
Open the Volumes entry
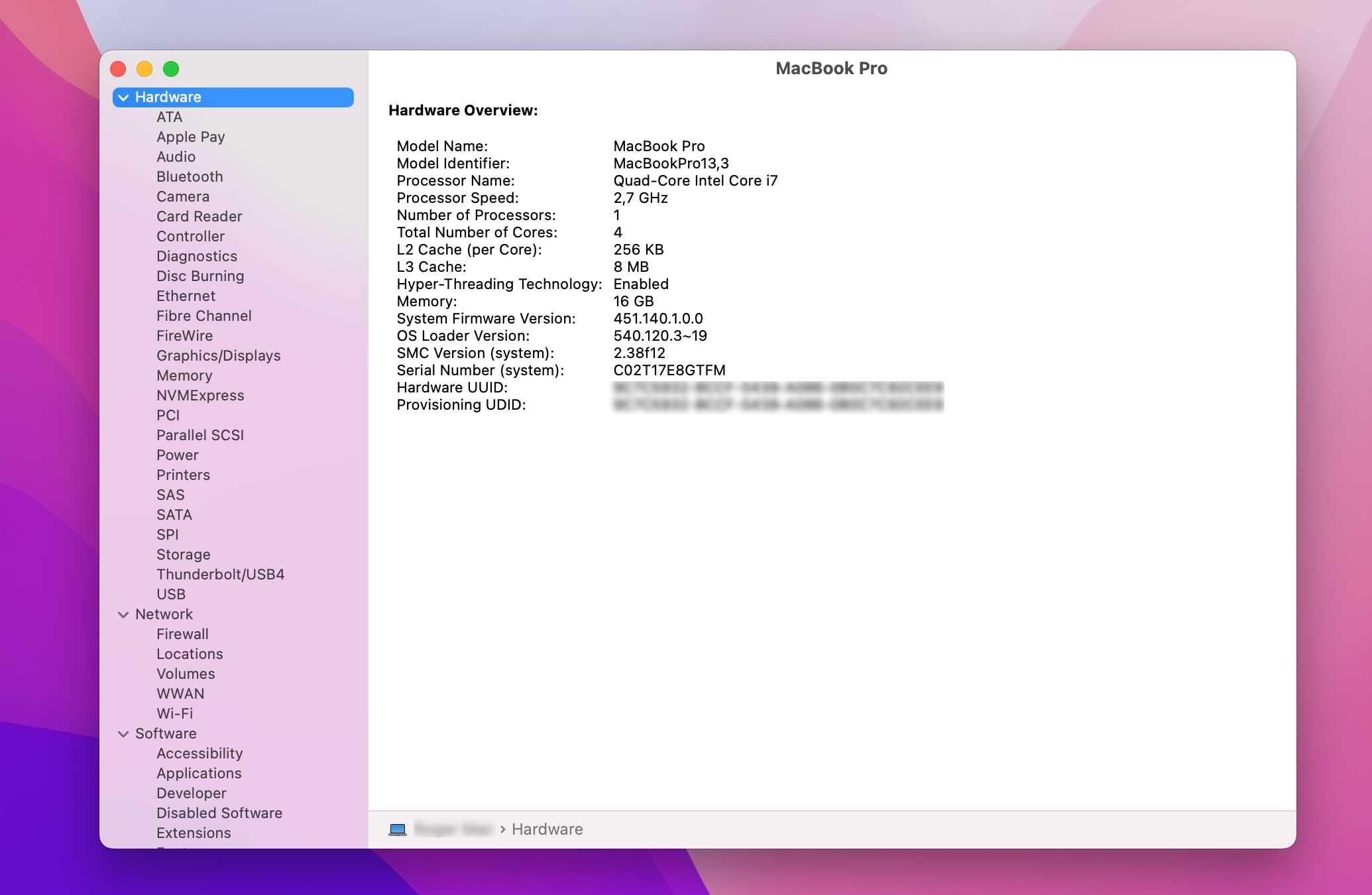(186, 674)
